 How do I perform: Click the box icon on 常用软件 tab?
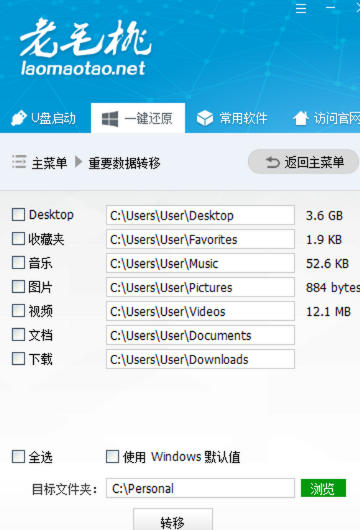point(205,118)
